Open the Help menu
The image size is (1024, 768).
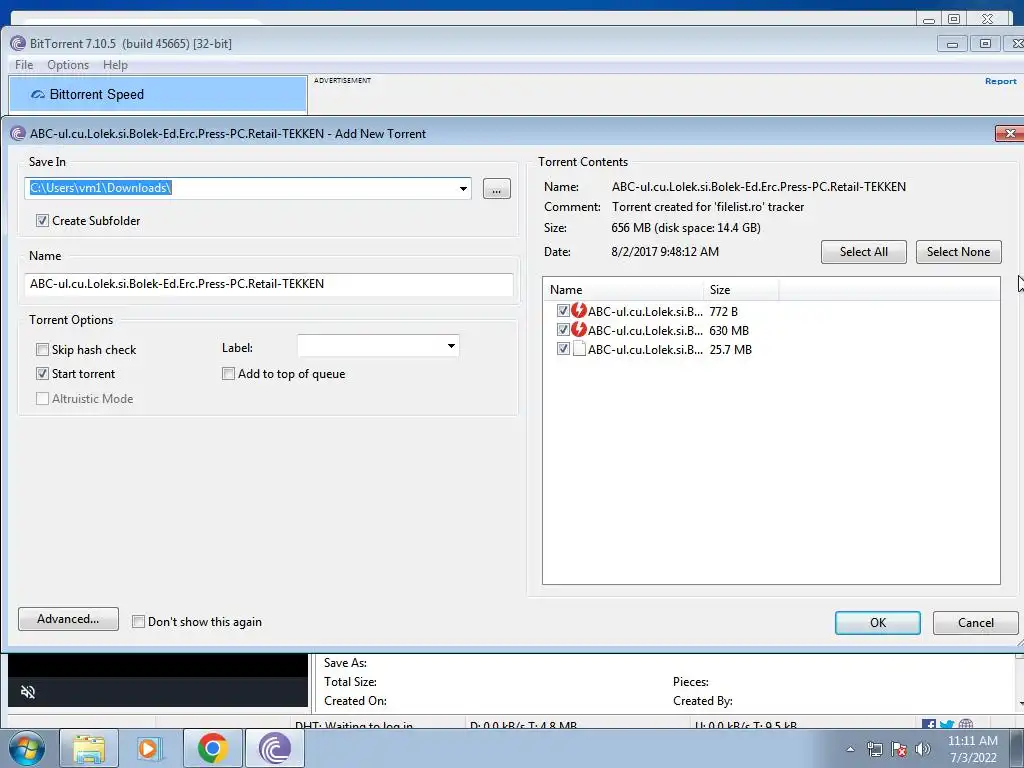coord(115,65)
